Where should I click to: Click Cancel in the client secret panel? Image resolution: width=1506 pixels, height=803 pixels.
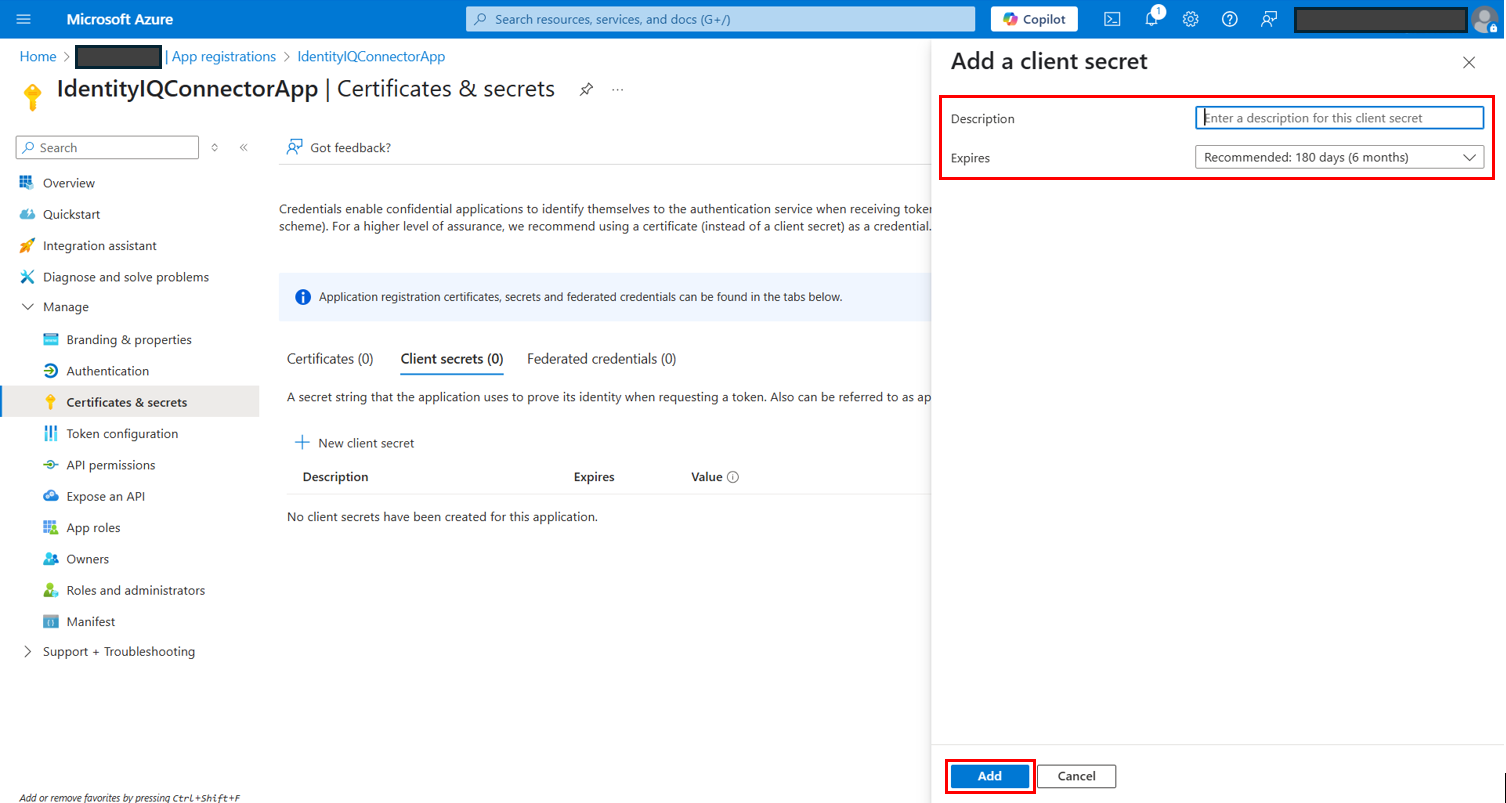click(1076, 776)
